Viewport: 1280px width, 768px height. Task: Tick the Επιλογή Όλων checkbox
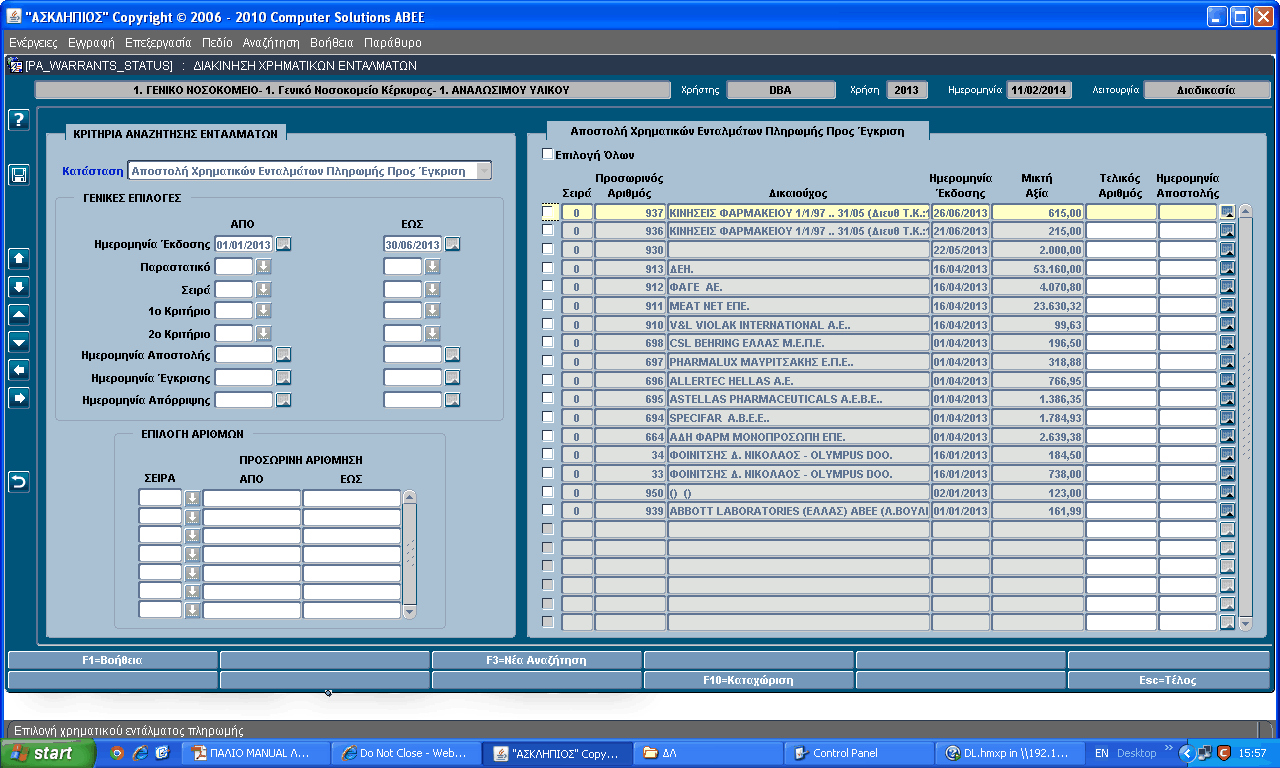(x=547, y=154)
